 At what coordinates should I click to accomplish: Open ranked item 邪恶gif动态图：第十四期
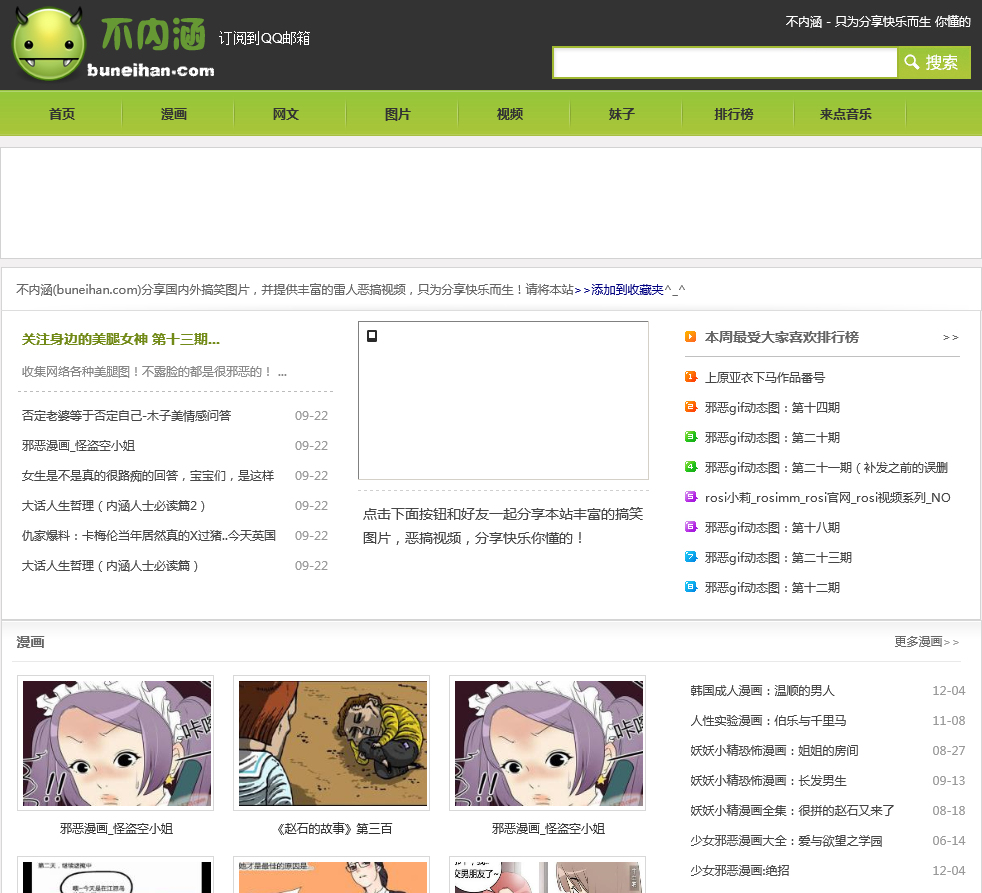pyautogui.click(x=772, y=408)
